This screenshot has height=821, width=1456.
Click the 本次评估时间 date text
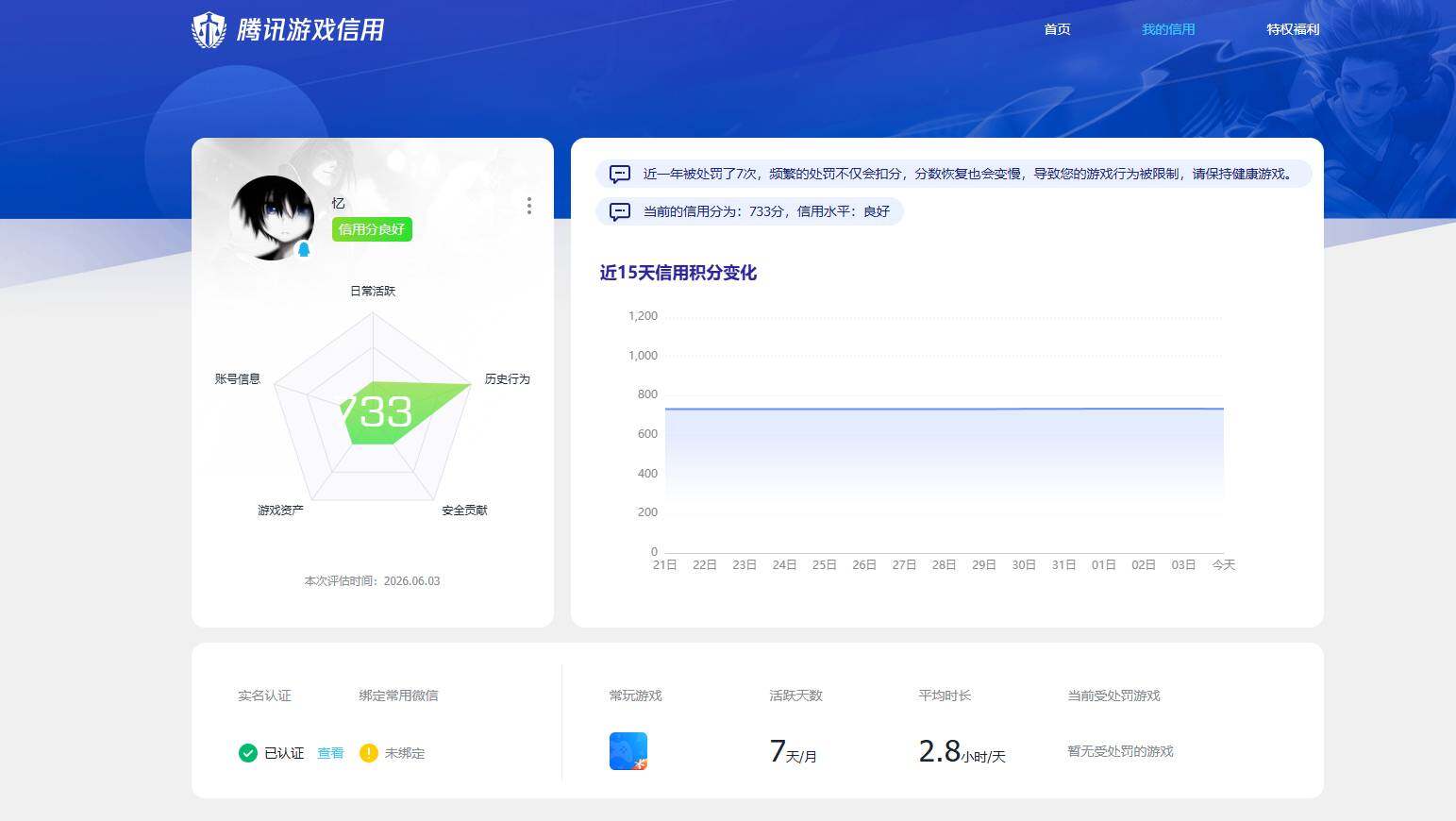pyautogui.click(x=372, y=581)
